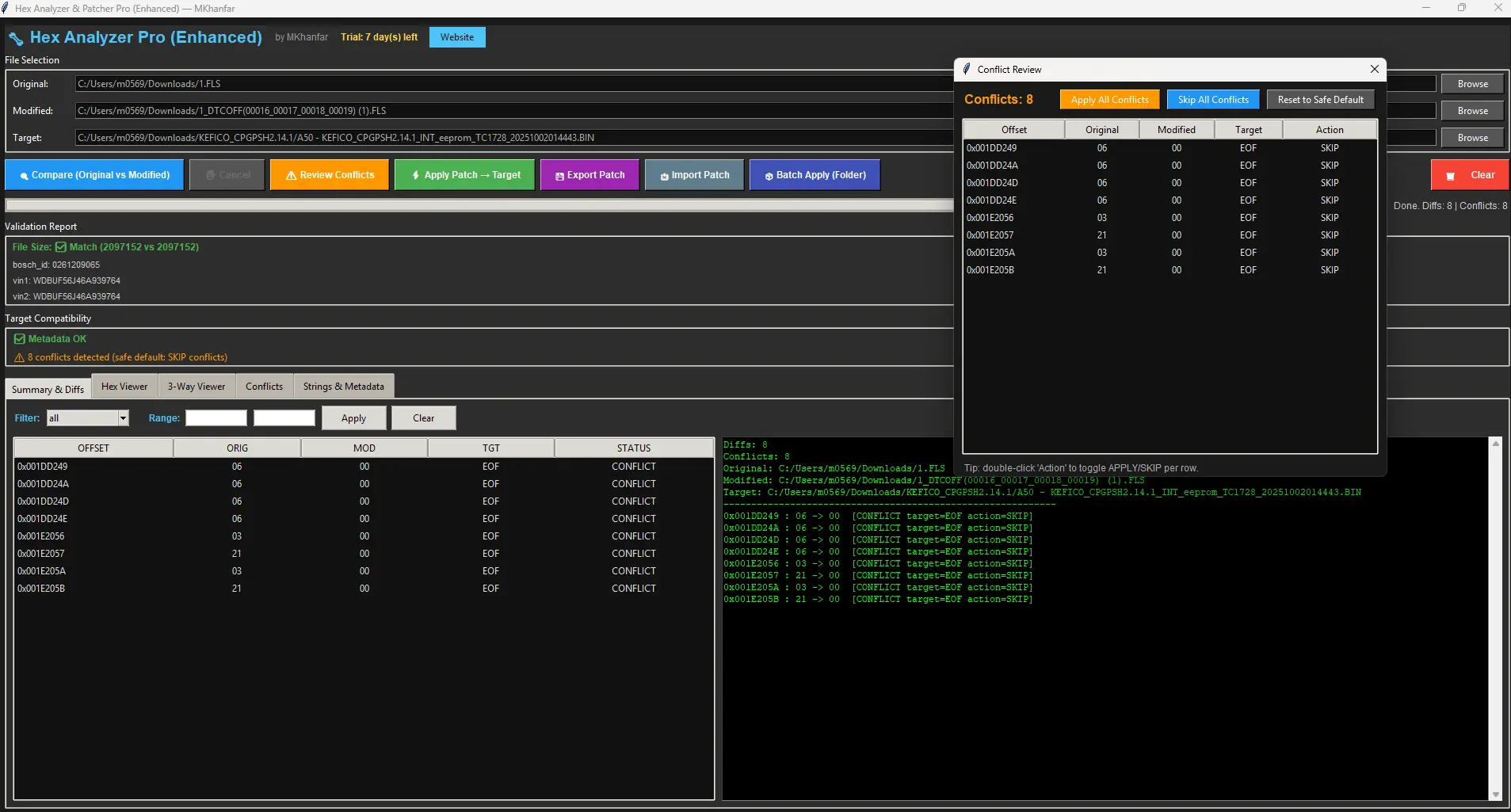Click the trash icon on the Clear button

coord(1450,174)
